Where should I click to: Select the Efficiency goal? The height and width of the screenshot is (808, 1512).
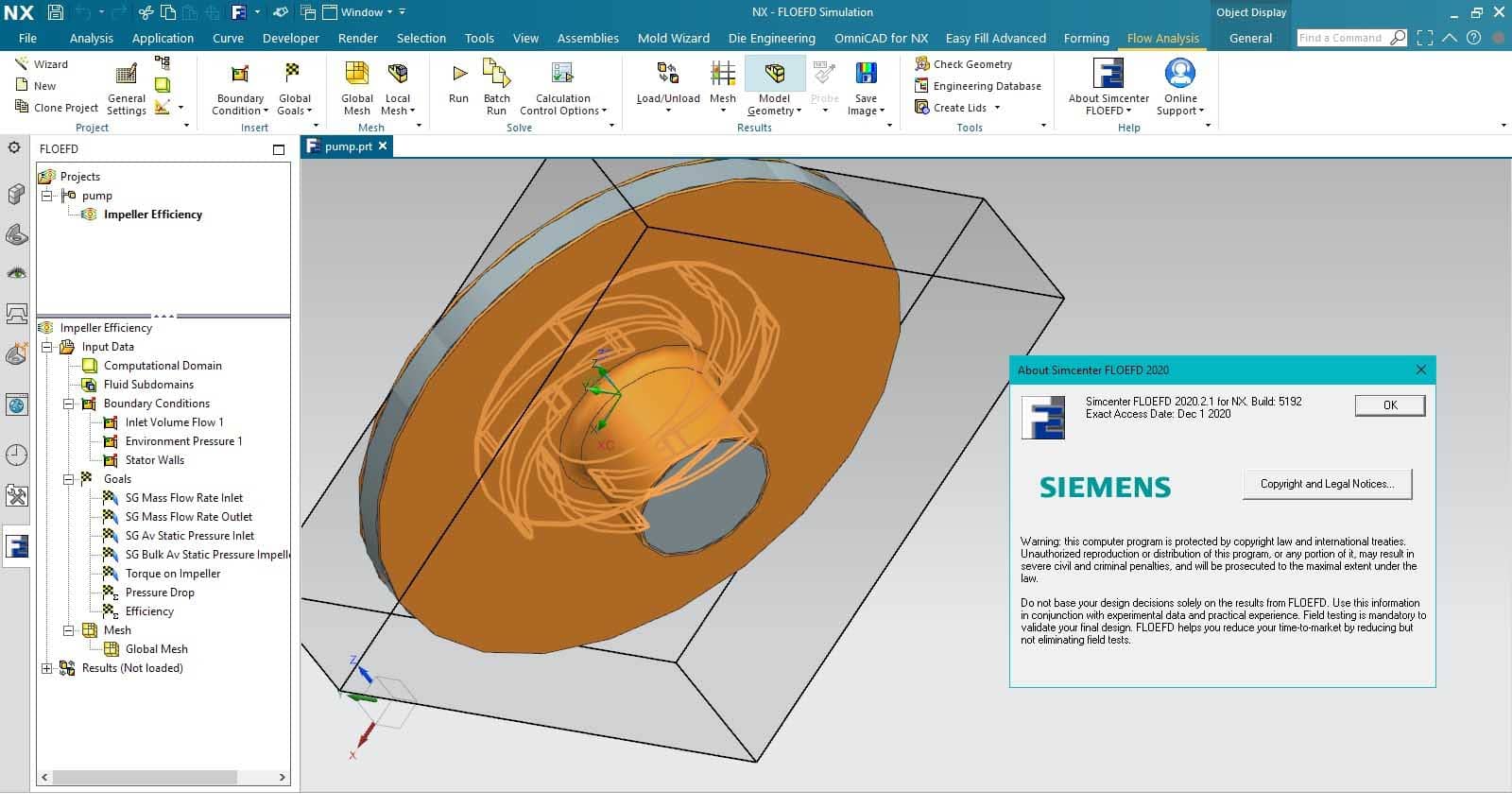tap(149, 611)
